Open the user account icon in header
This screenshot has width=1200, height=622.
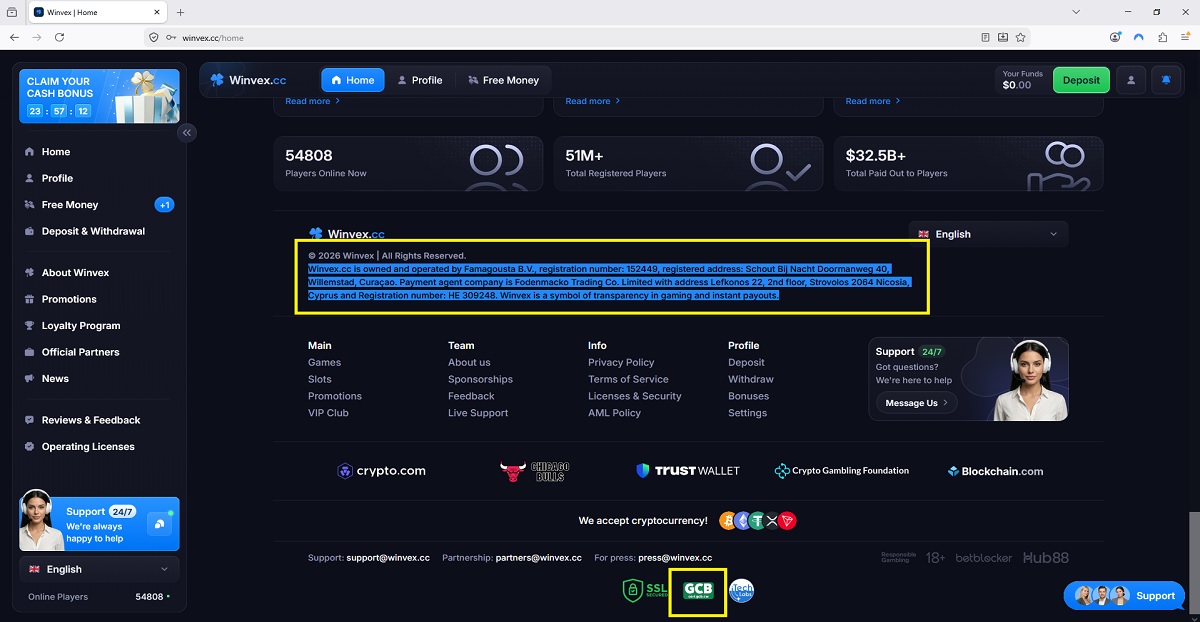coord(1131,80)
